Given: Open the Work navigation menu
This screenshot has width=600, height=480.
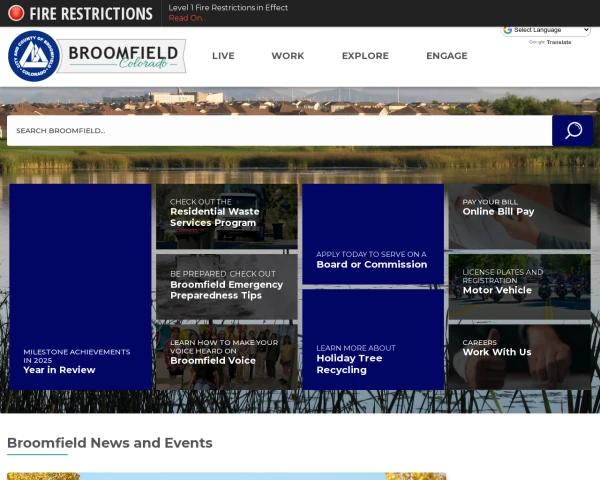Looking at the screenshot, I should pos(287,56).
